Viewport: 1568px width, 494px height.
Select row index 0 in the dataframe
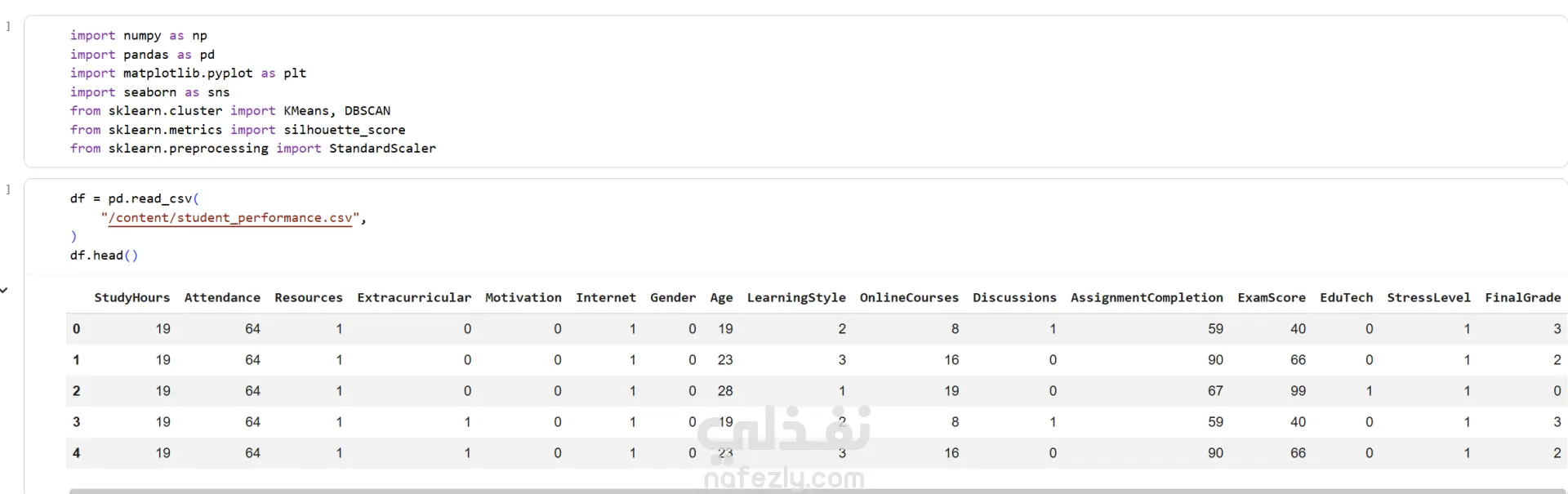tap(77, 329)
